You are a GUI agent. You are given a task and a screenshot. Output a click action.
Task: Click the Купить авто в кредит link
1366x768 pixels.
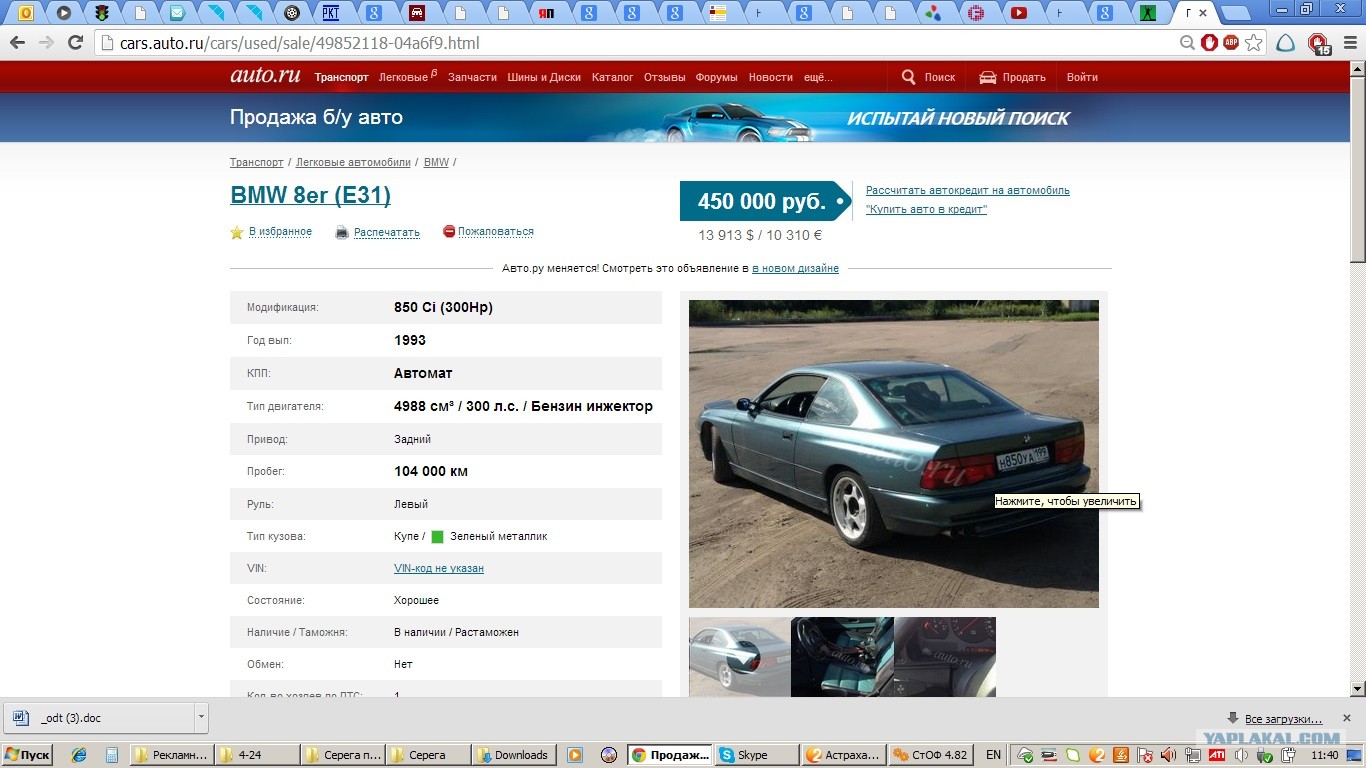coord(927,210)
